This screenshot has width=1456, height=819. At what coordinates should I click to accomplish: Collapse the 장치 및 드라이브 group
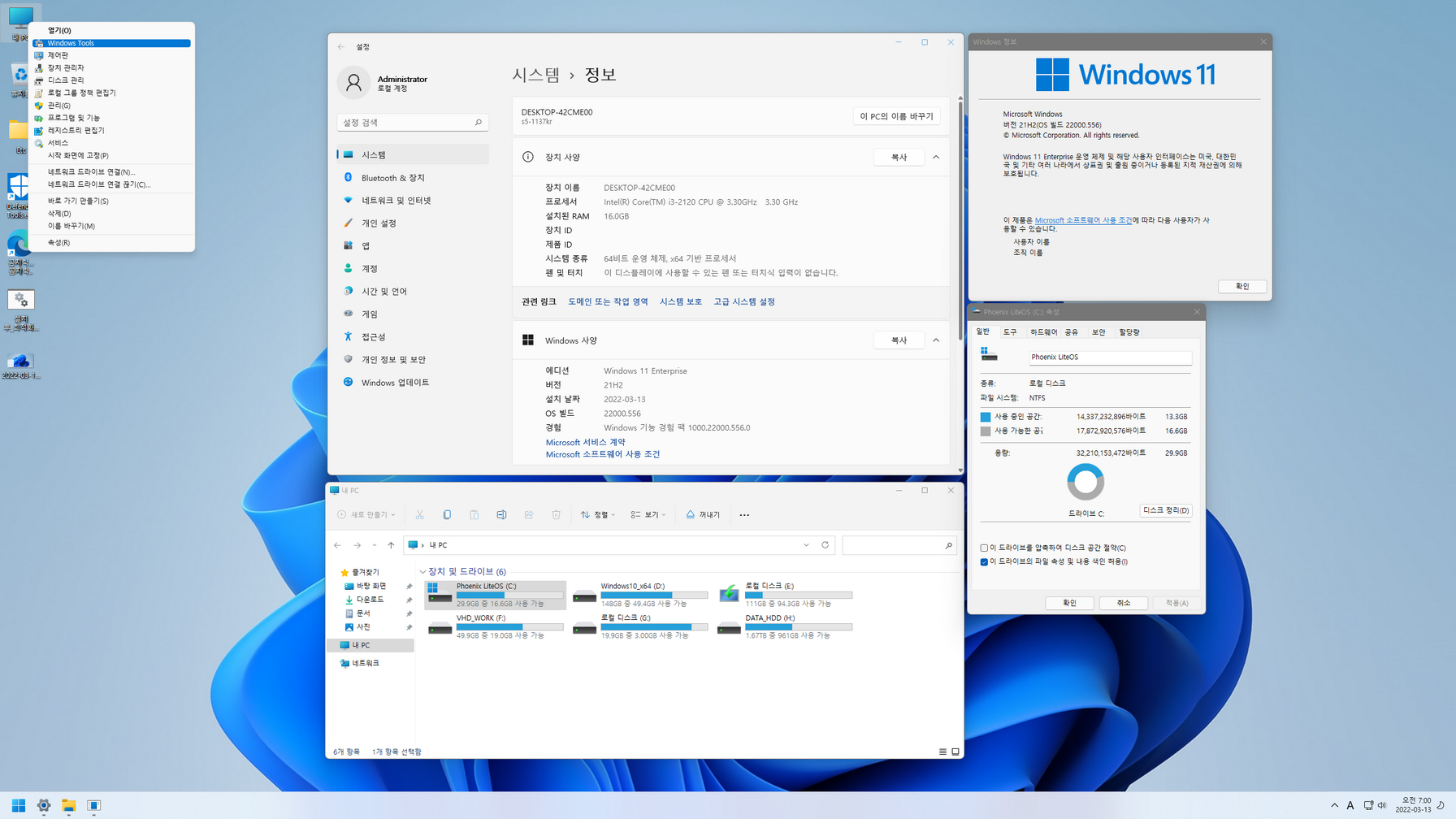(422, 572)
